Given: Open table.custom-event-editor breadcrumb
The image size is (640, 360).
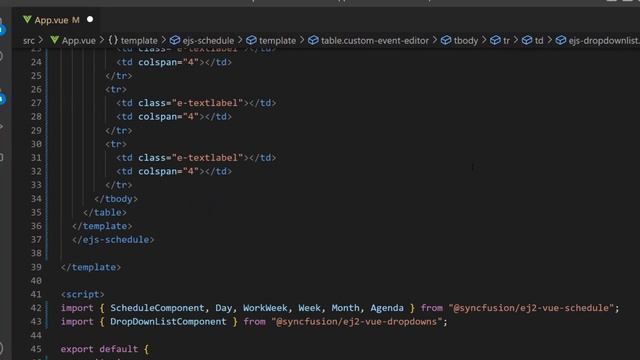Looking at the screenshot, I should 375,40.
